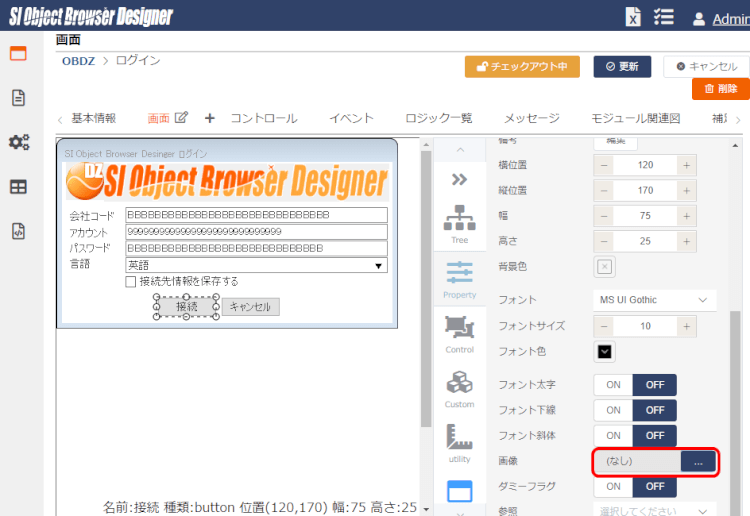Open the フォント MS UI Gothic dropdown
Screen dimensions: 750x516
tap(655, 300)
